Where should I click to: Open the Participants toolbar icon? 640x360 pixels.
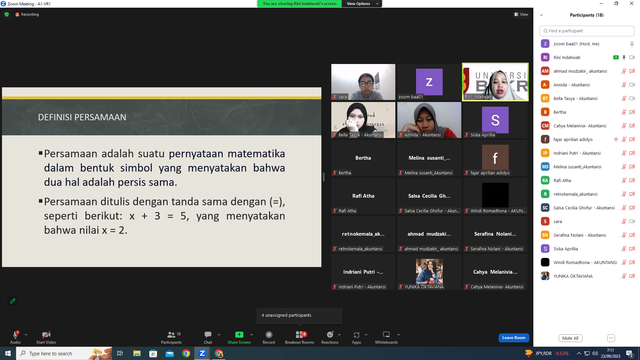pyautogui.click(x=171, y=335)
